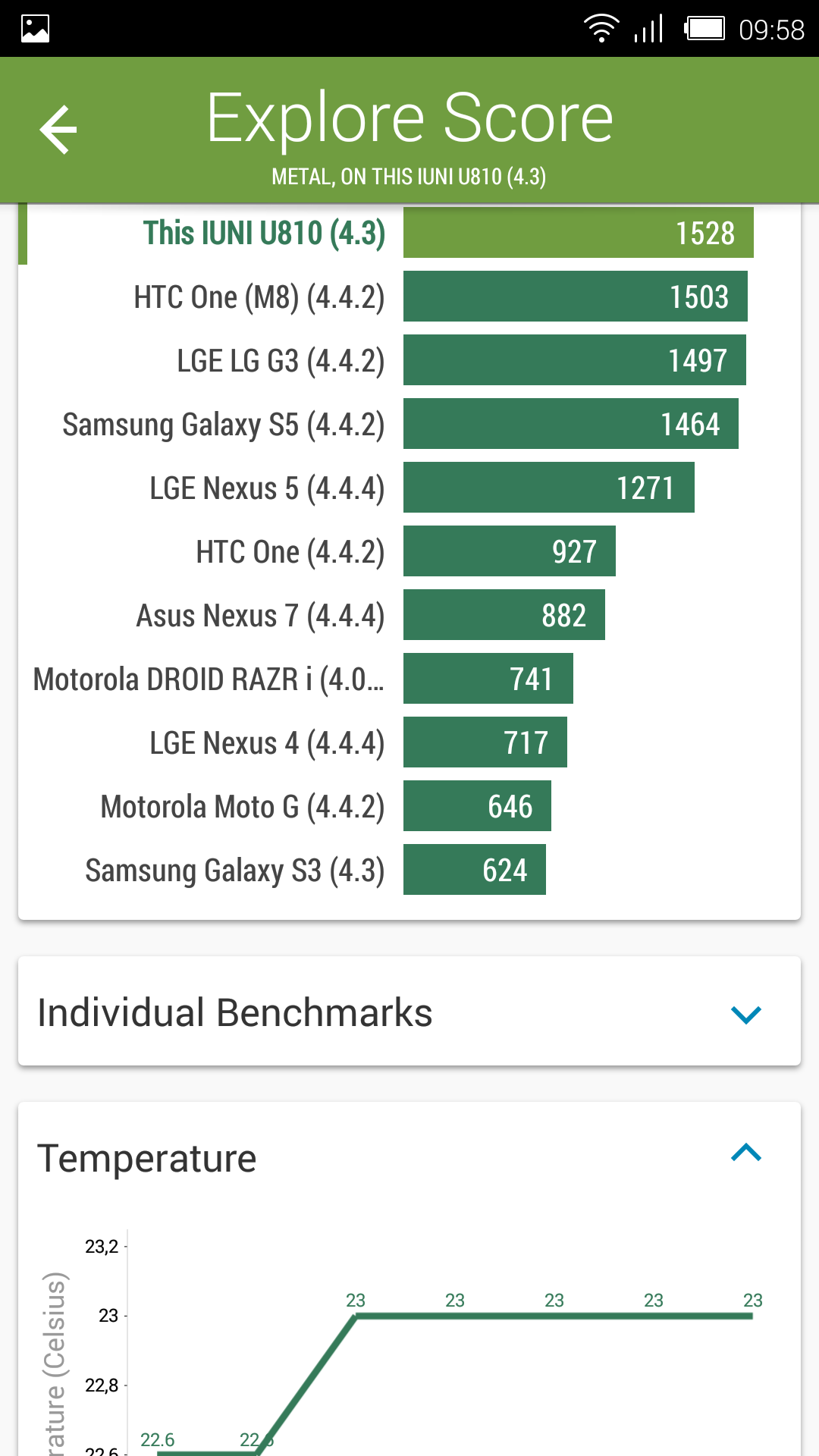Collapse the Temperature section chevron
This screenshot has width=819, height=1456.
click(745, 1153)
